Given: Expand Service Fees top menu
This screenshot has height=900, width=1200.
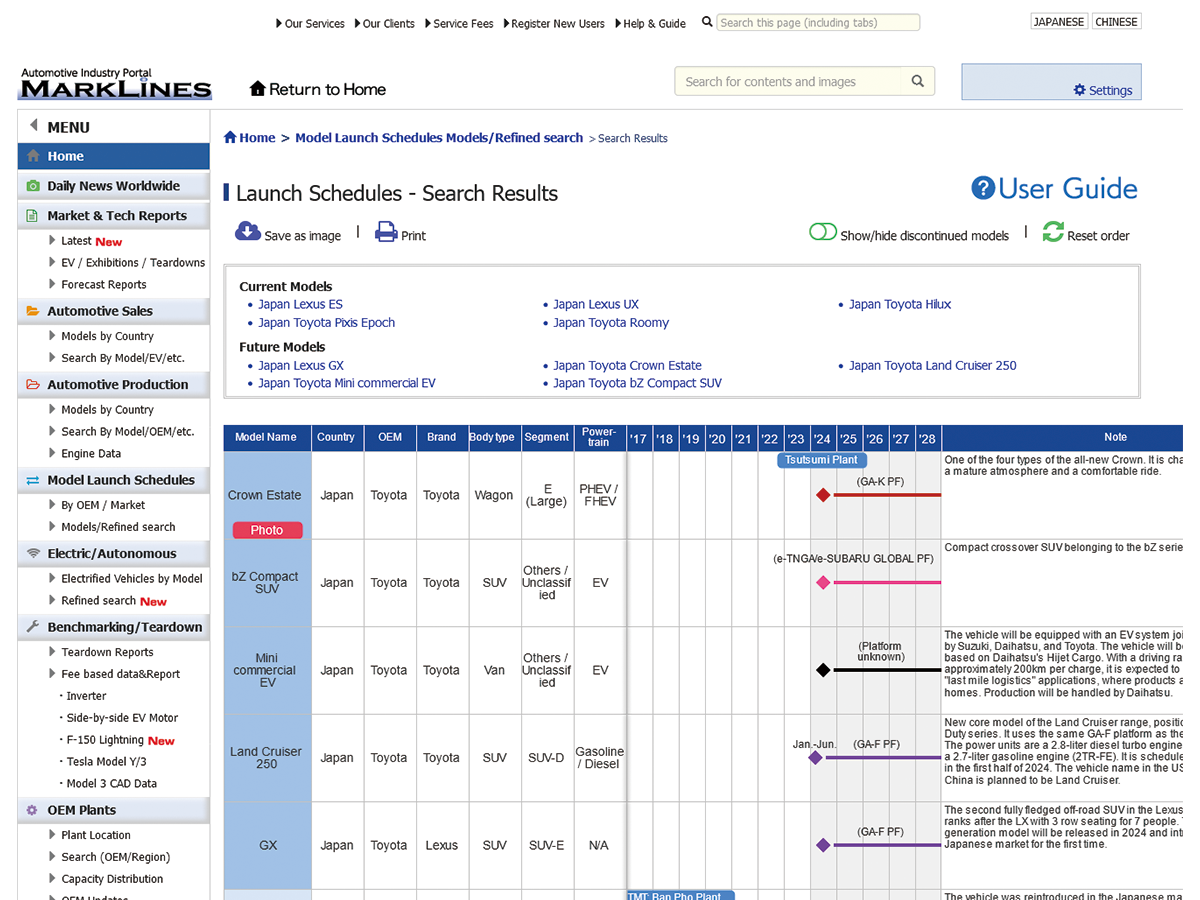Looking at the screenshot, I should (x=459, y=23).
